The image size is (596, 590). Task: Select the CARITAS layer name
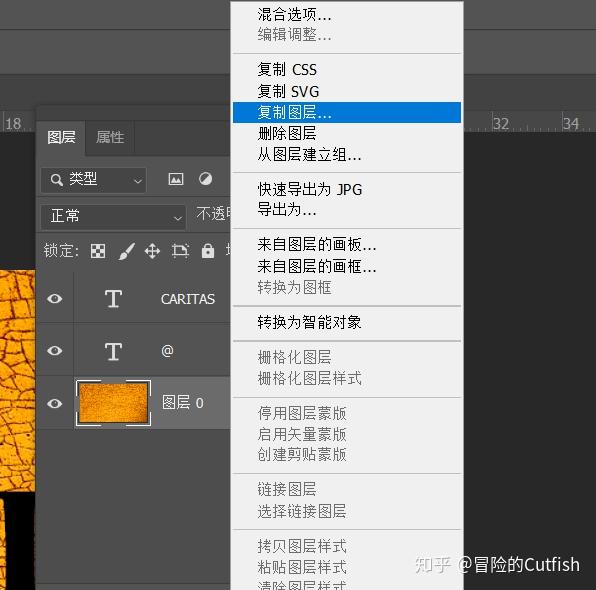[188, 299]
